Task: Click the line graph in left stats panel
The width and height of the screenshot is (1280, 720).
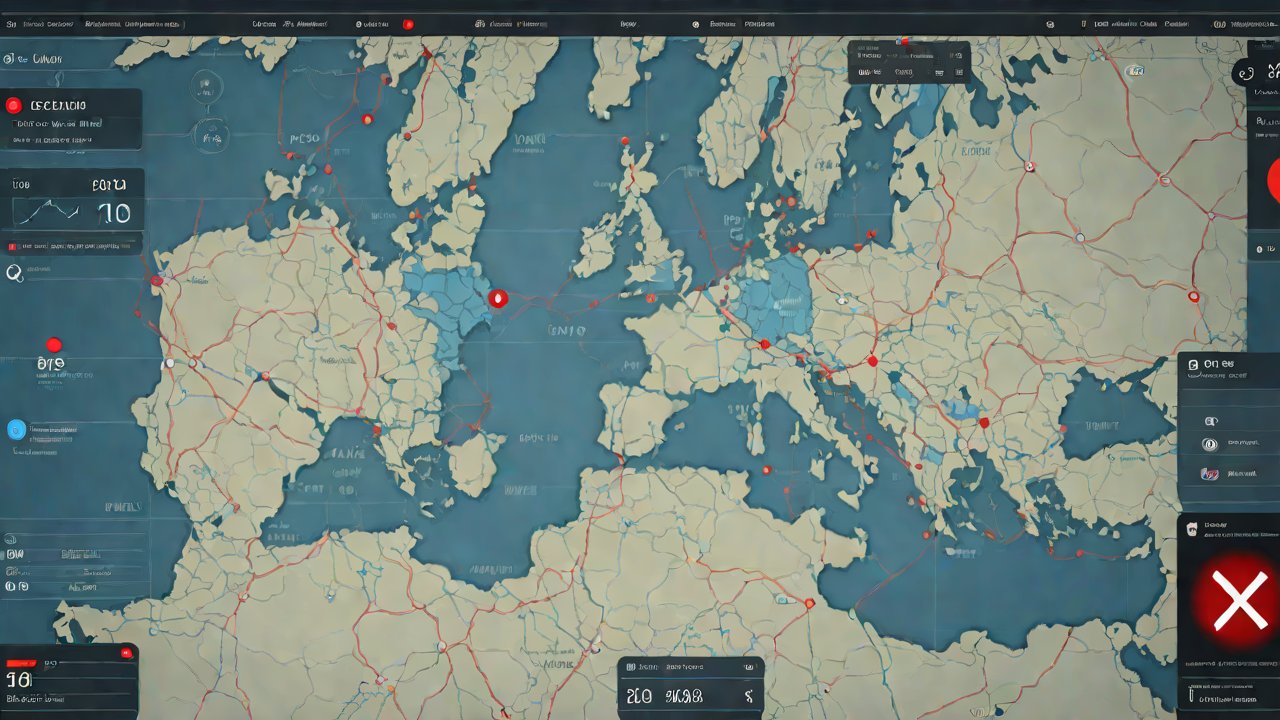Action: click(46, 211)
